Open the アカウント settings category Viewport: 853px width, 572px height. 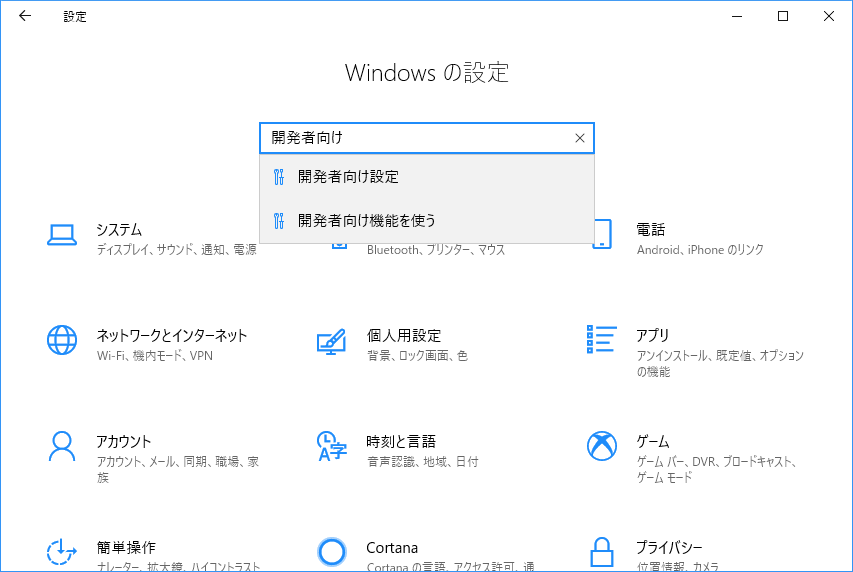(124, 442)
